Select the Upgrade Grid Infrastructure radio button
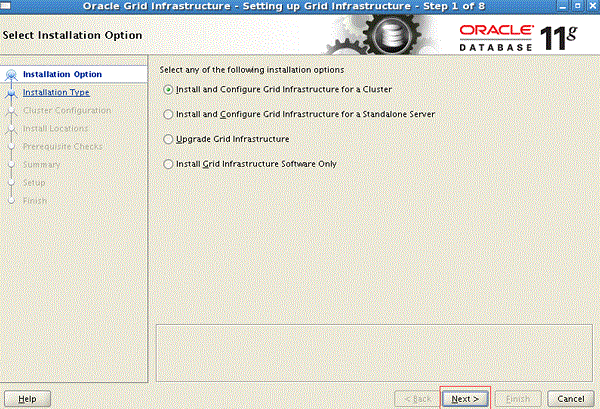Image resolution: width=600 pixels, height=409 pixels. tap(168, 139)
